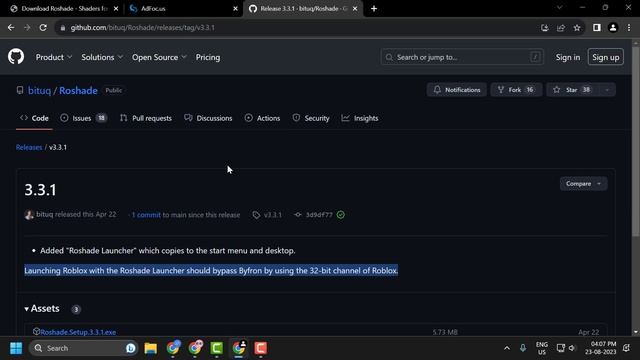Click microphone icon in system tray

point(523,348)
